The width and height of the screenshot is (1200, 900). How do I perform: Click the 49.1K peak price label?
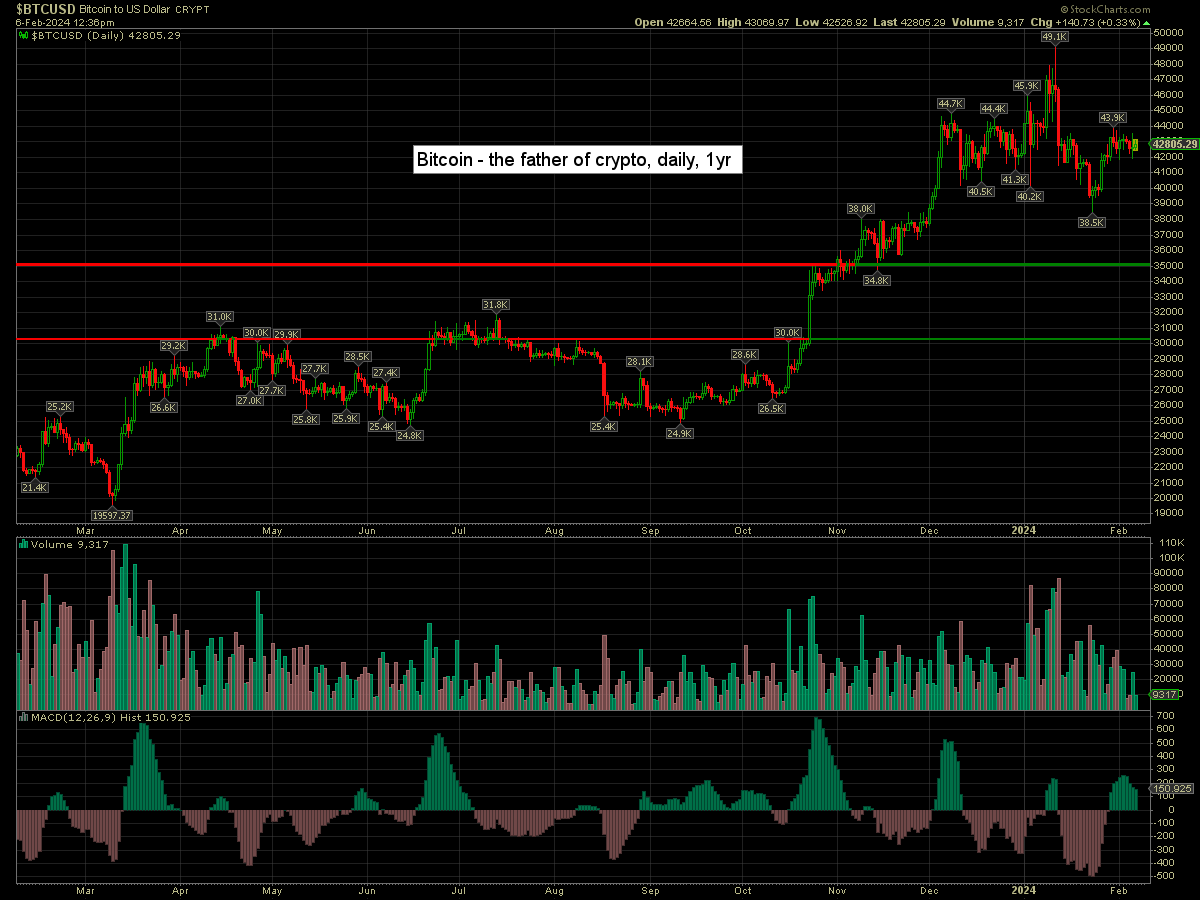[x=1054, y=36]
